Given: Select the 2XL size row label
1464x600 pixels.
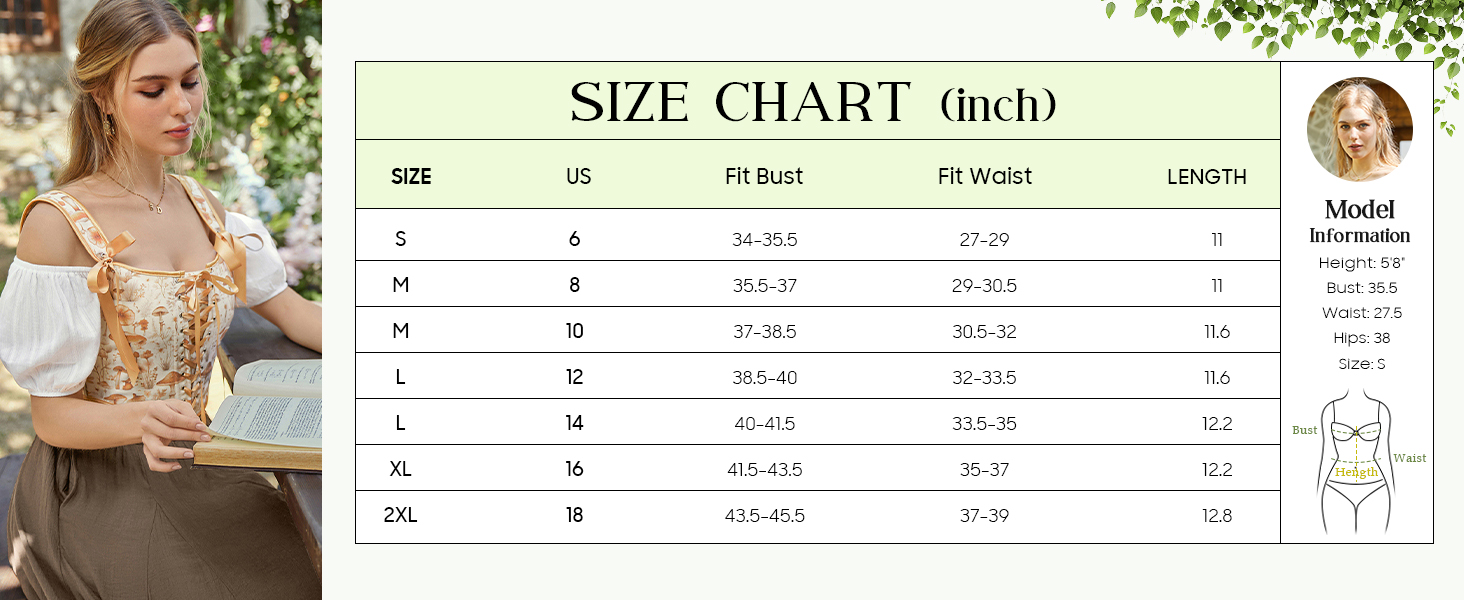Looking at the screenshot, I should [400, 515].
